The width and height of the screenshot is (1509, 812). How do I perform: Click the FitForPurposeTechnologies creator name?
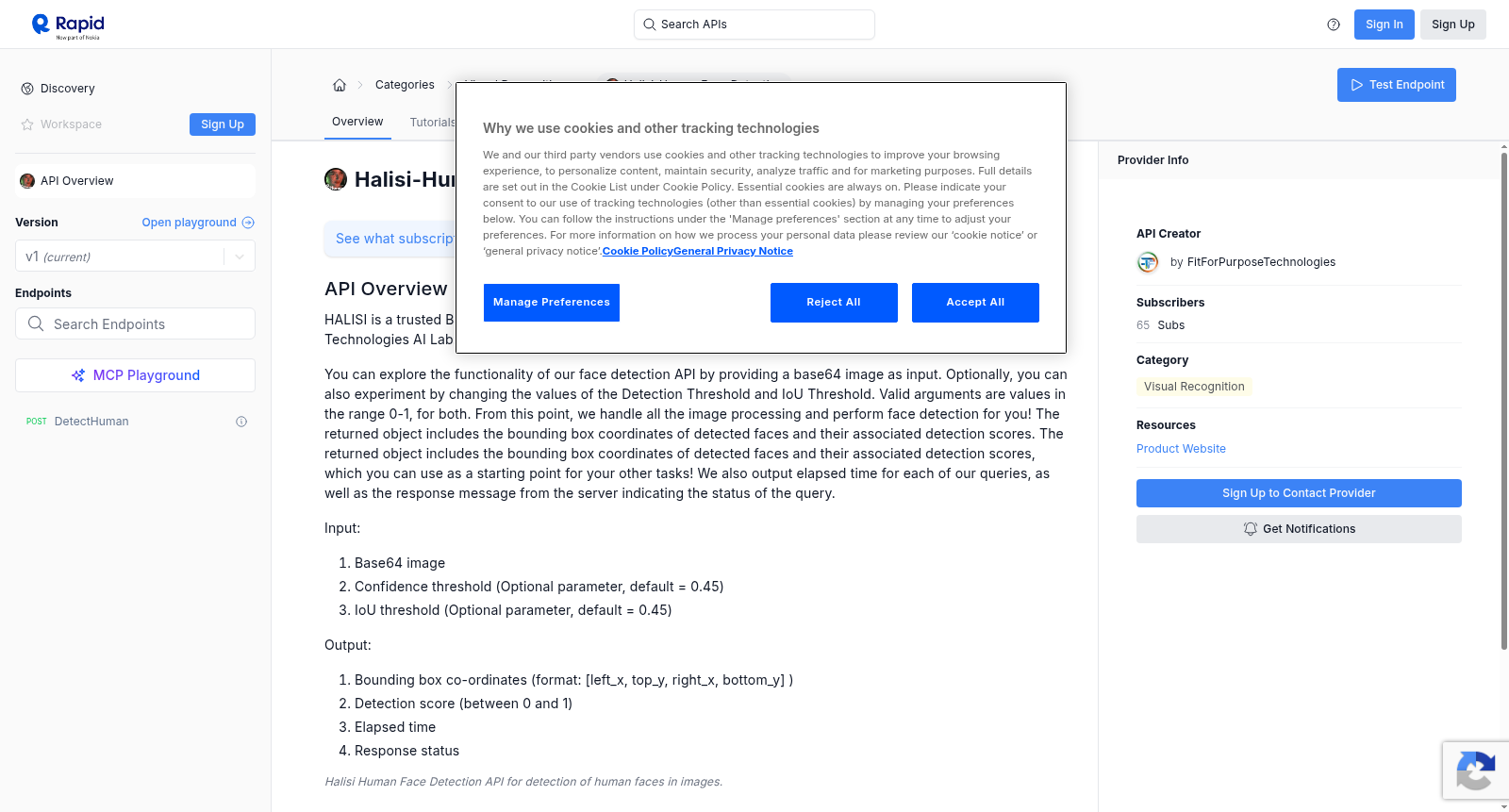coord(1261,262)
